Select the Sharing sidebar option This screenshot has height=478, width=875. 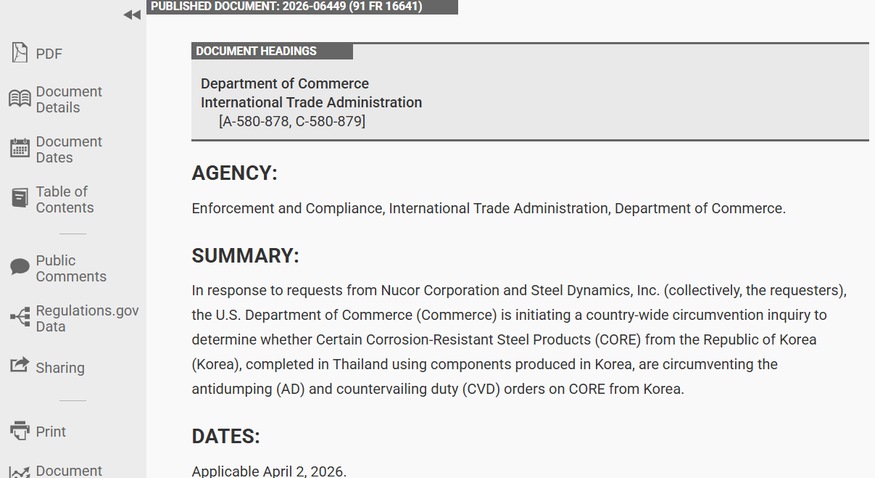point(60,368)
